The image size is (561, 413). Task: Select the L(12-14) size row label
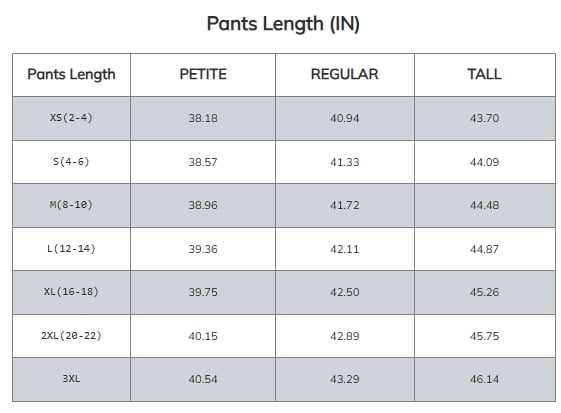point(71,249)
